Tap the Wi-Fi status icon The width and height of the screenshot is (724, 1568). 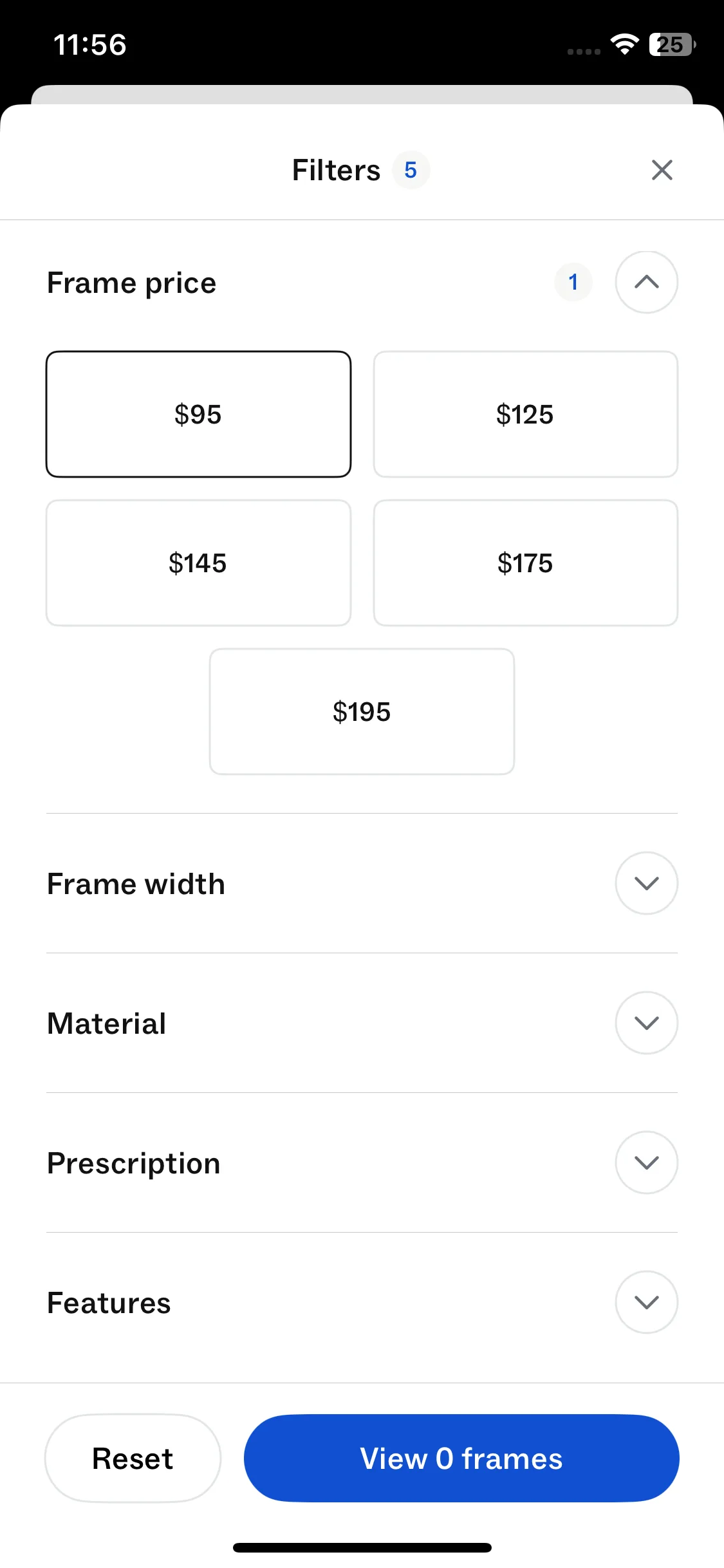pyautogui.click(x=624, y=44)
